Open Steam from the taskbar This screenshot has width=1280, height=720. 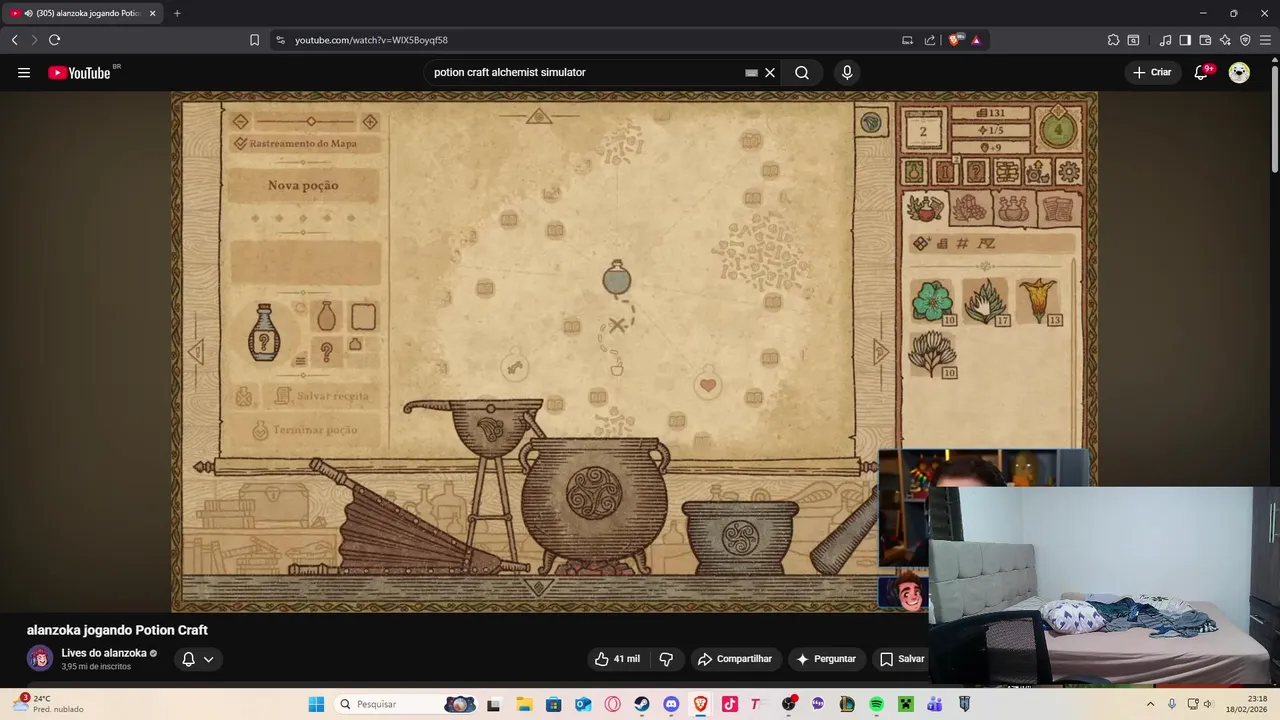pyautogui.click(x=642, y=704)
